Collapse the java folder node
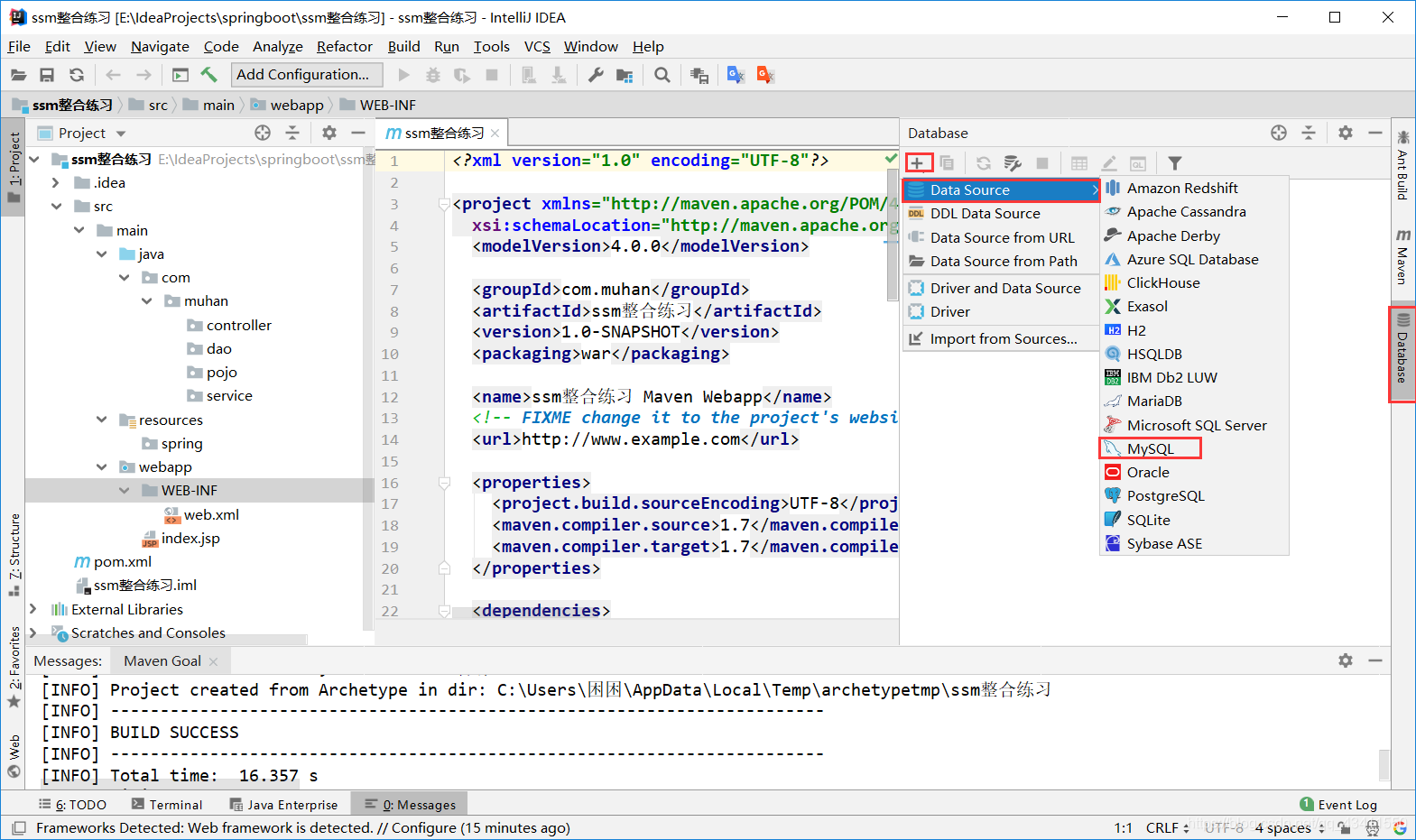Screen dimensions: 1416x840 (x=101, y=254)
